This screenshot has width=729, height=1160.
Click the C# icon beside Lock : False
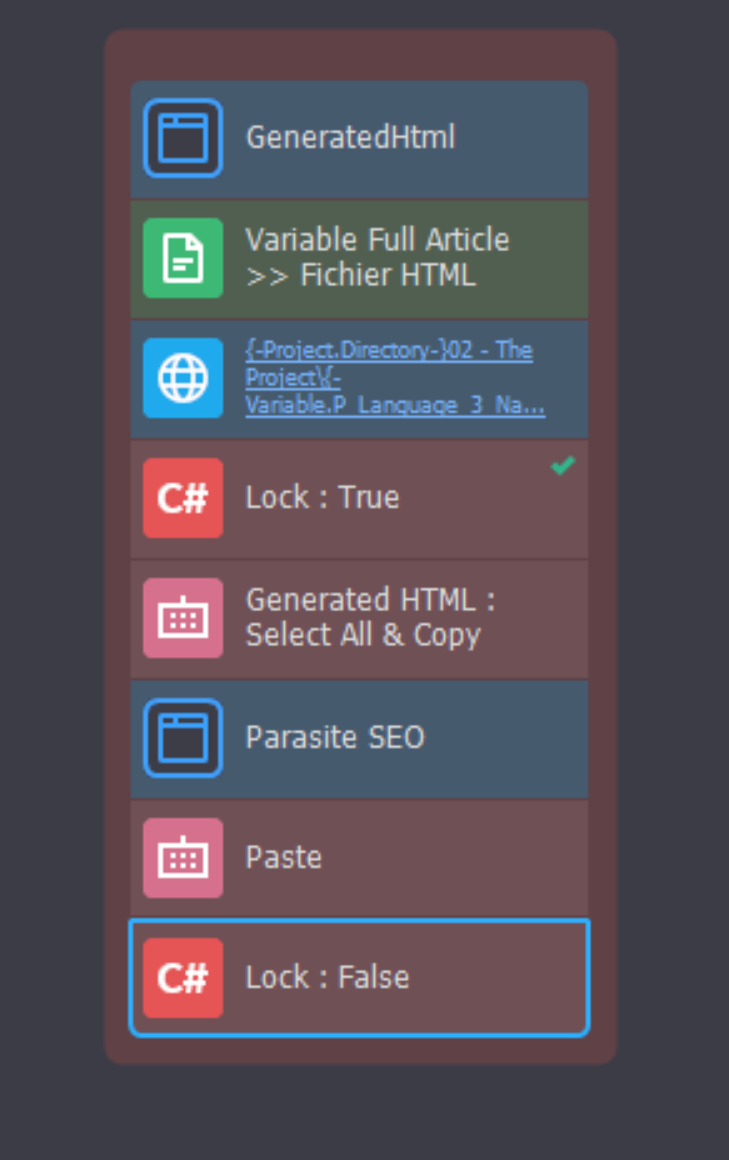click(183, 978)
